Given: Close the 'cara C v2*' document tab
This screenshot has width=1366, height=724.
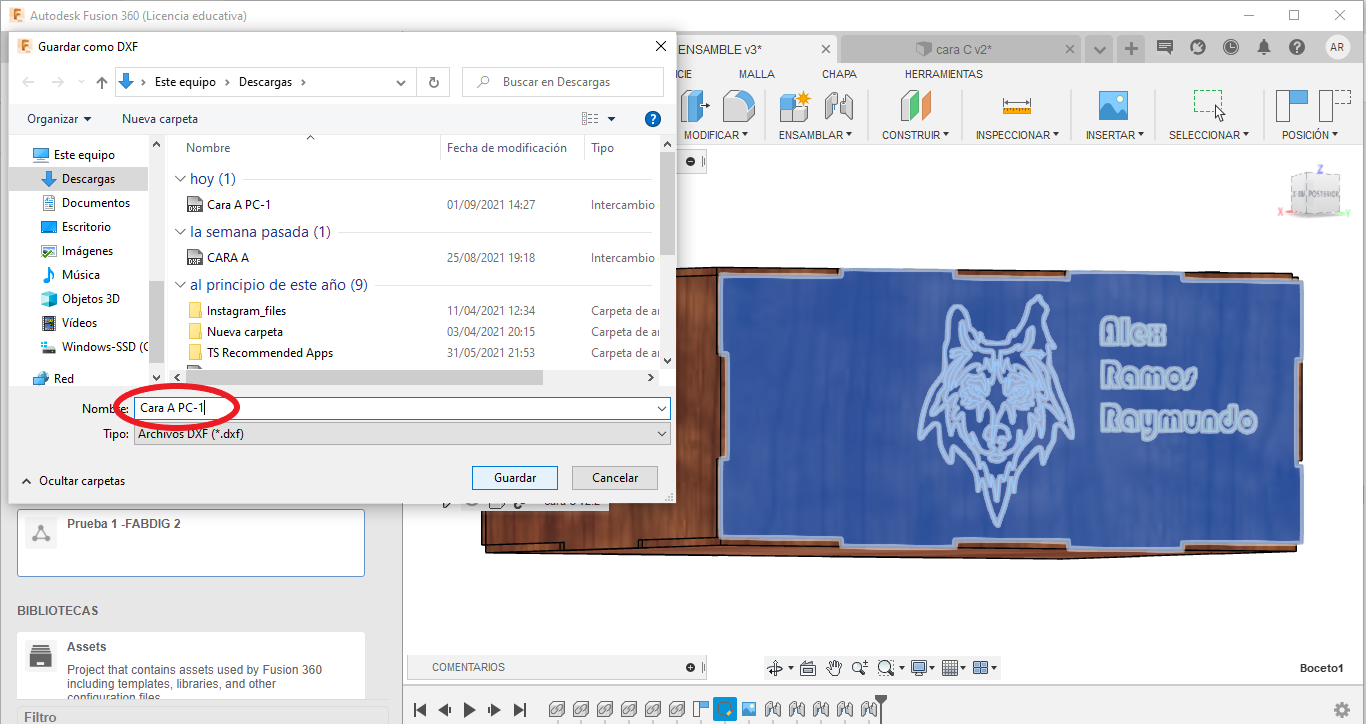Looking at the screenshot, I should pyautogui.click(x=1070, y=49).
